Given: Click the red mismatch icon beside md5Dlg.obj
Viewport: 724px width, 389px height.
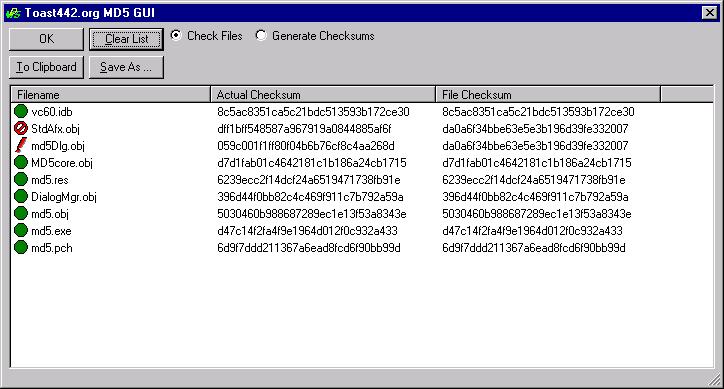Looking at the screenshot, I should coord(21,146).
